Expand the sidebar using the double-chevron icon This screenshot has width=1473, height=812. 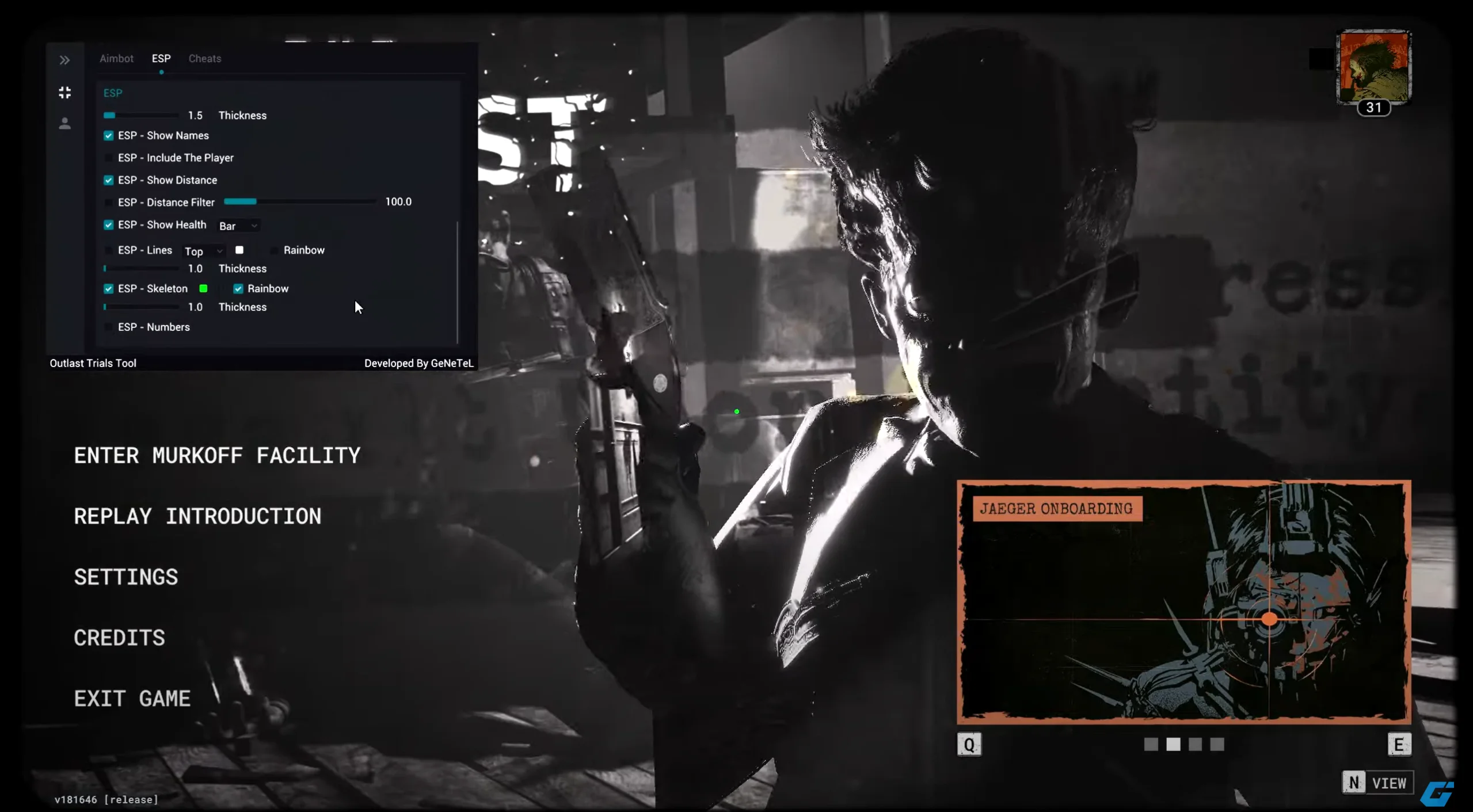coord(65,59)
